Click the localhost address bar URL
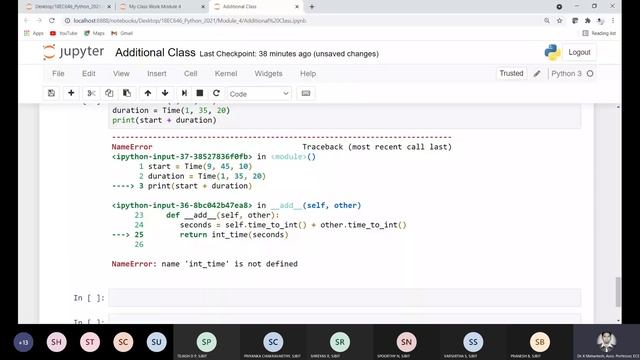The image size is (640, 360). pos(190,20)
